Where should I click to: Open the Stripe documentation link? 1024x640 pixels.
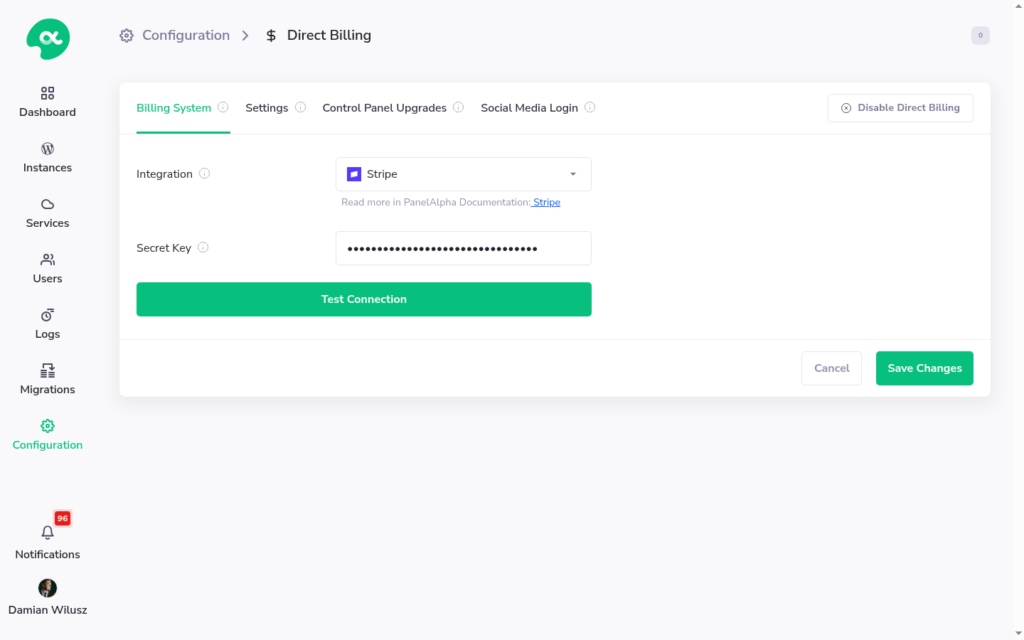pos(546,202)
